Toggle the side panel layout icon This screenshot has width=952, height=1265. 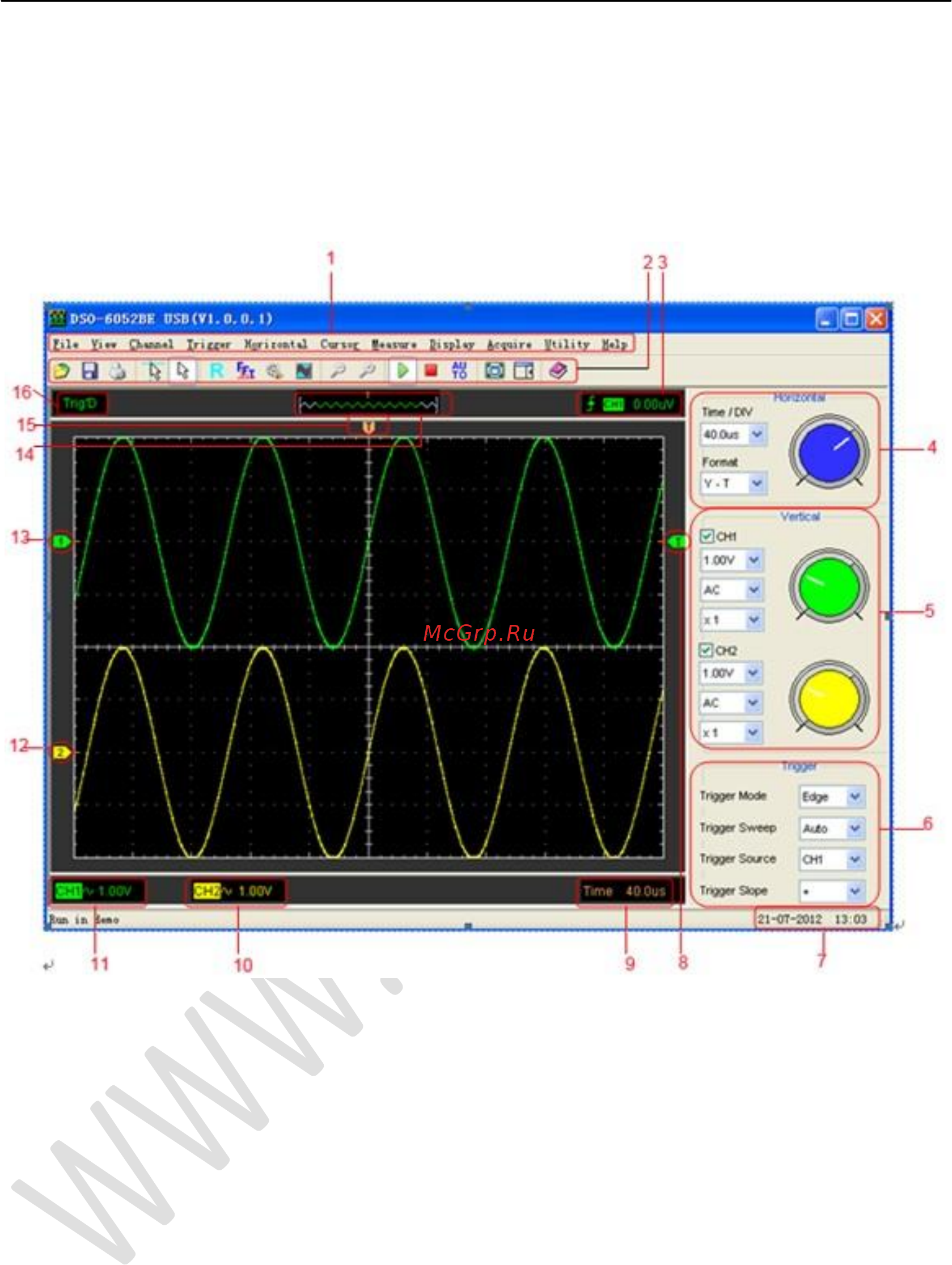pos(523,371)
